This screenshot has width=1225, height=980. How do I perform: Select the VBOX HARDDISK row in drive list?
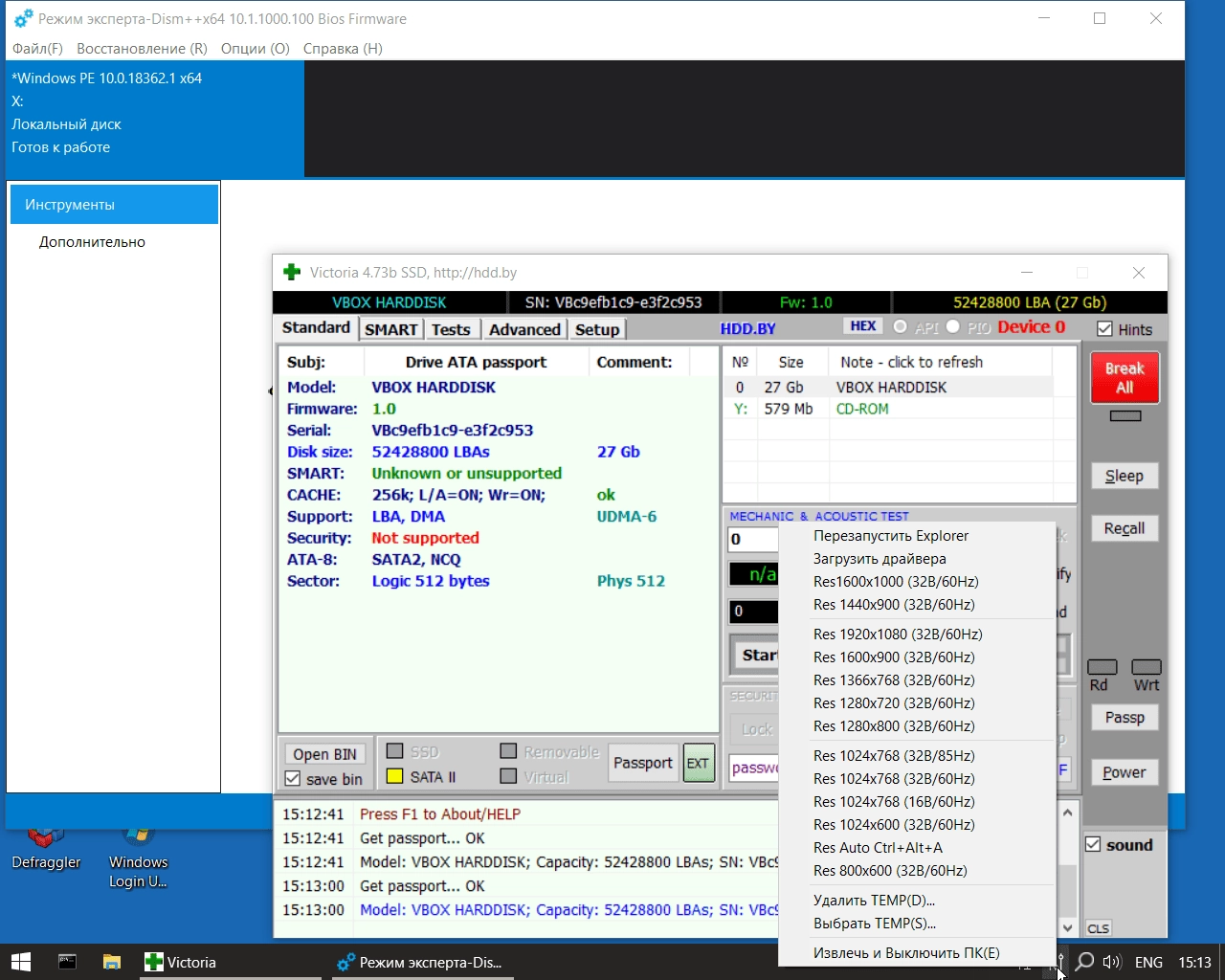click(888, 387)
